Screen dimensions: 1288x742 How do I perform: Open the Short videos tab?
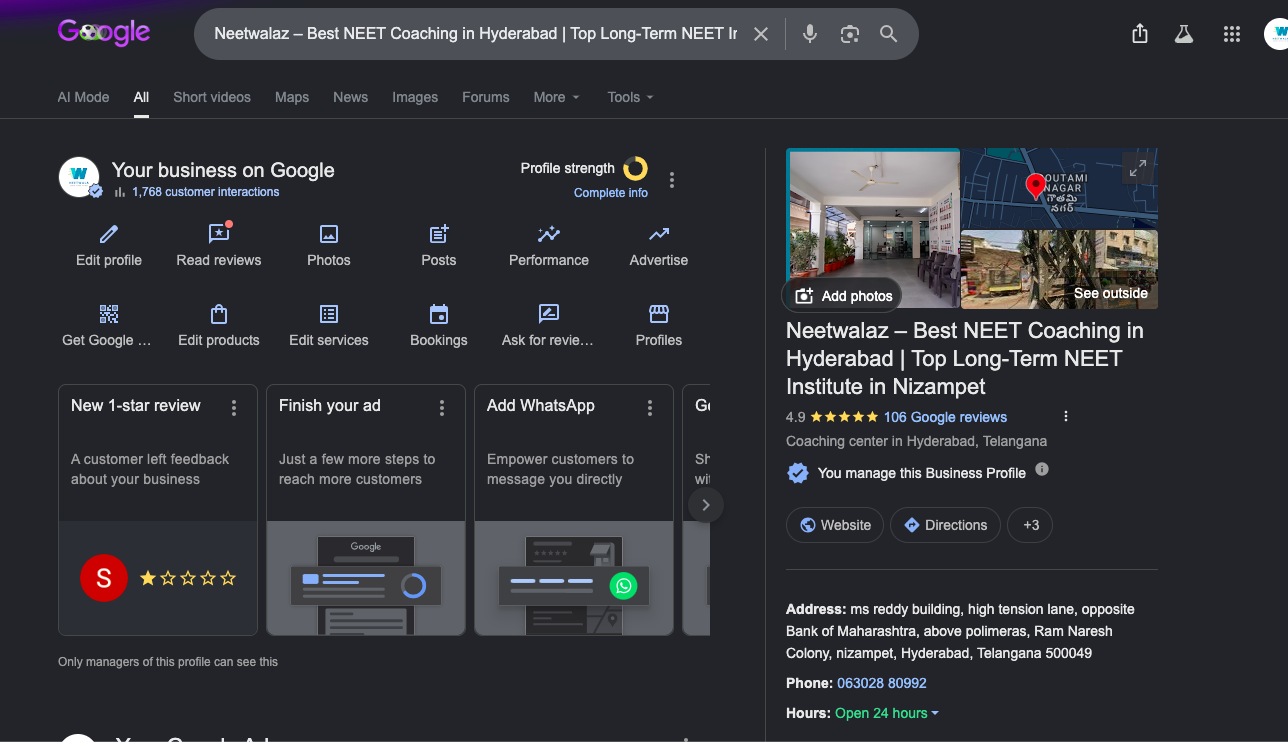tap(212, 97)
